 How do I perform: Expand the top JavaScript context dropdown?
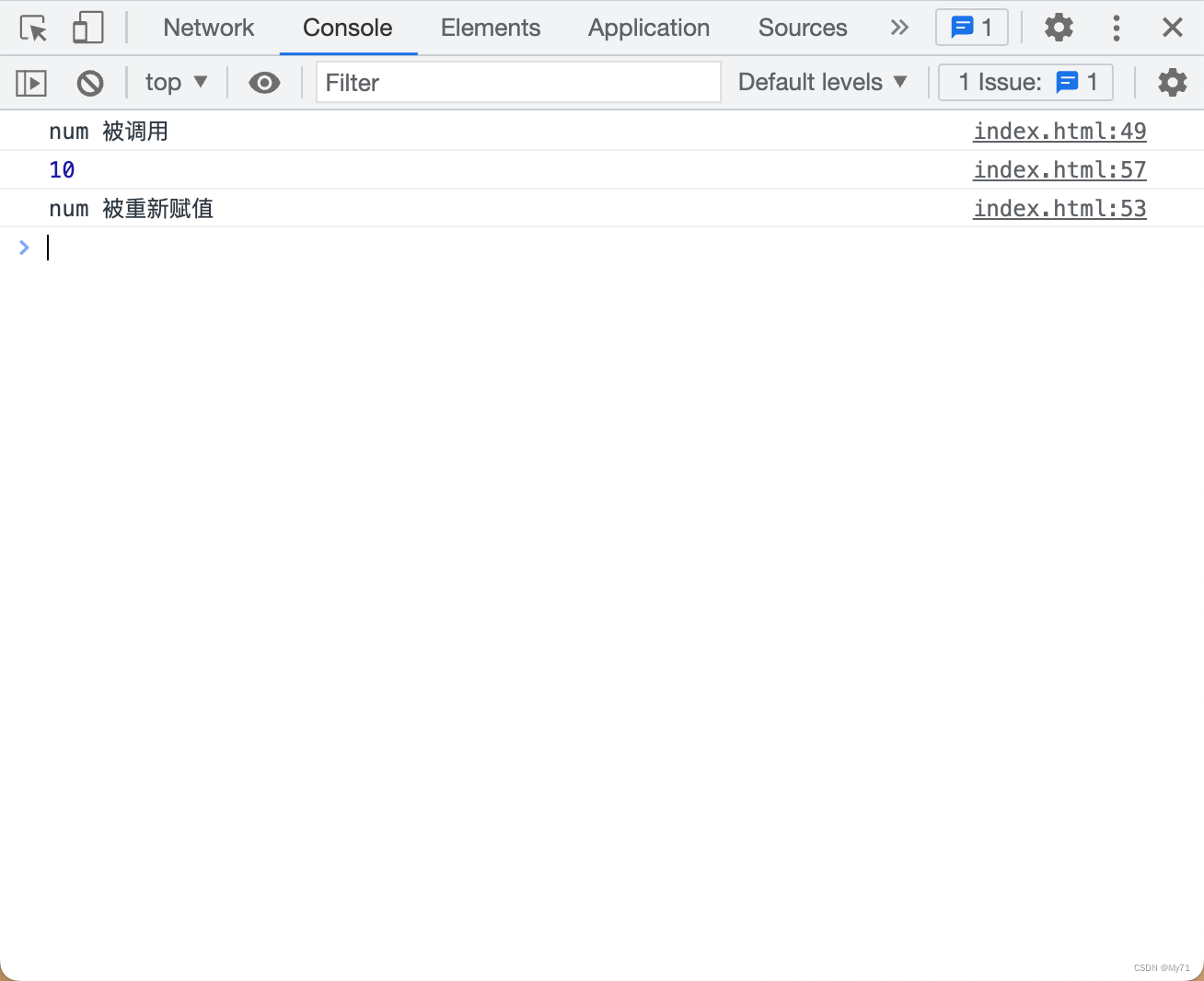click(x=176, y=83)
